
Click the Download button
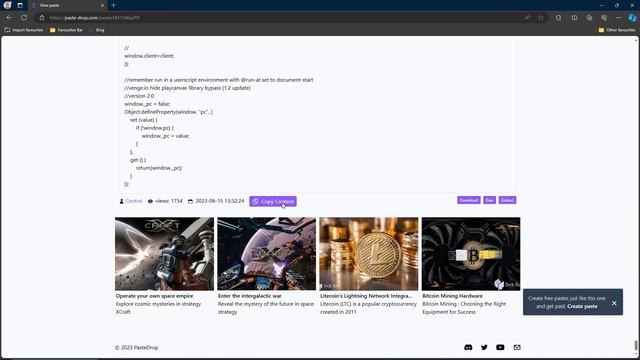click(469, 200)
